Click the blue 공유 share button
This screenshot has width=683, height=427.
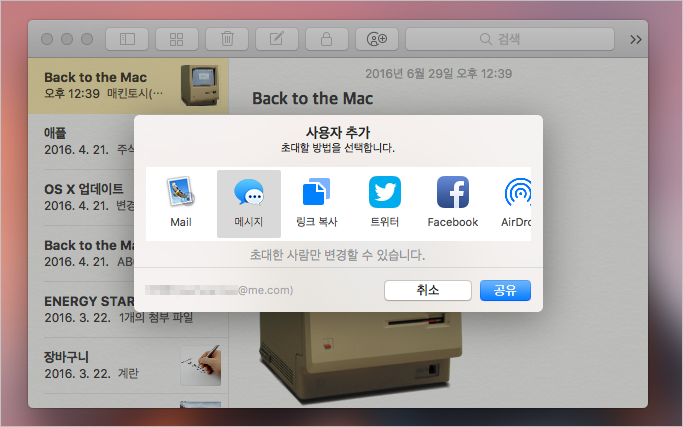point(505,290)
